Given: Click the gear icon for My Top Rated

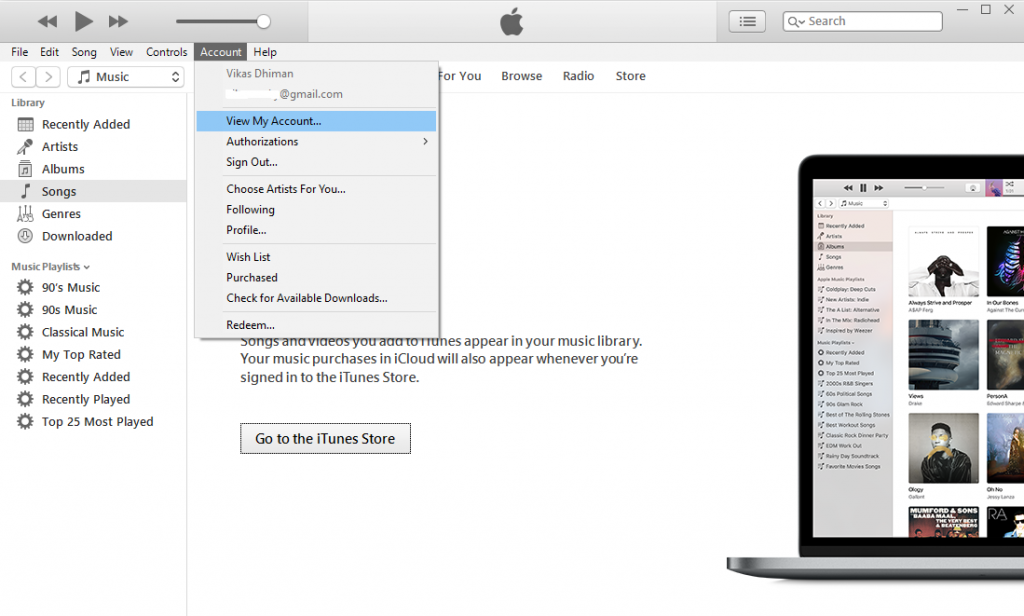Looking at the screenshot, I should coord(25,354).
